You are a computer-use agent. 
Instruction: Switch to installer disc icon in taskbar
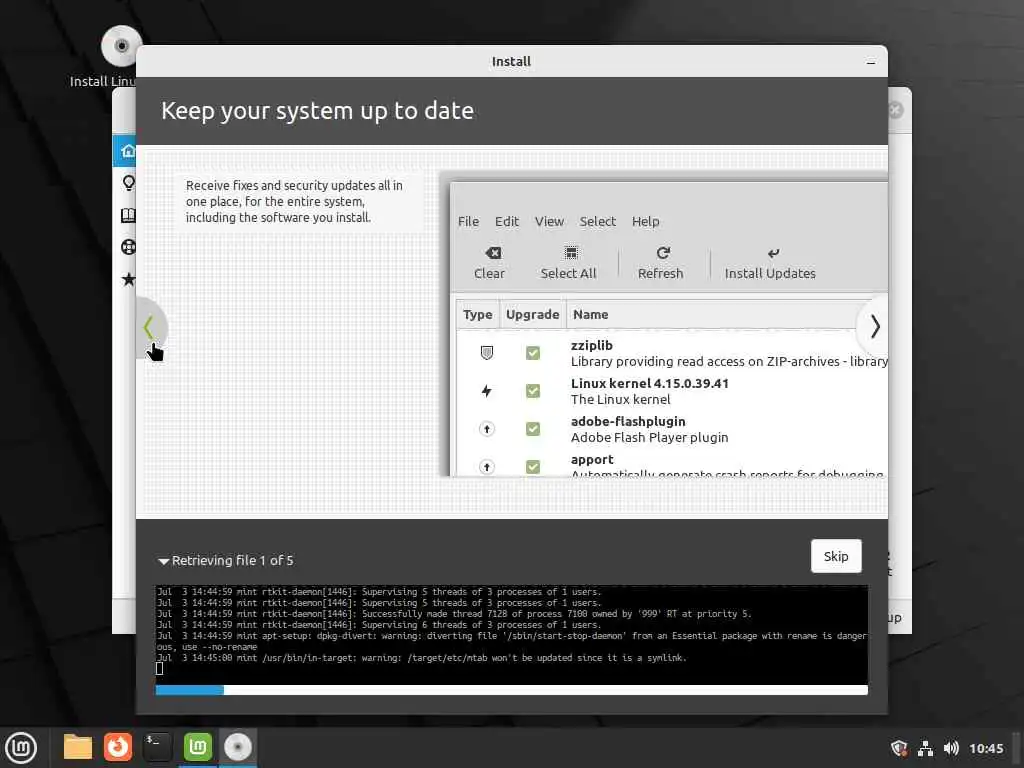coord(238,747)
